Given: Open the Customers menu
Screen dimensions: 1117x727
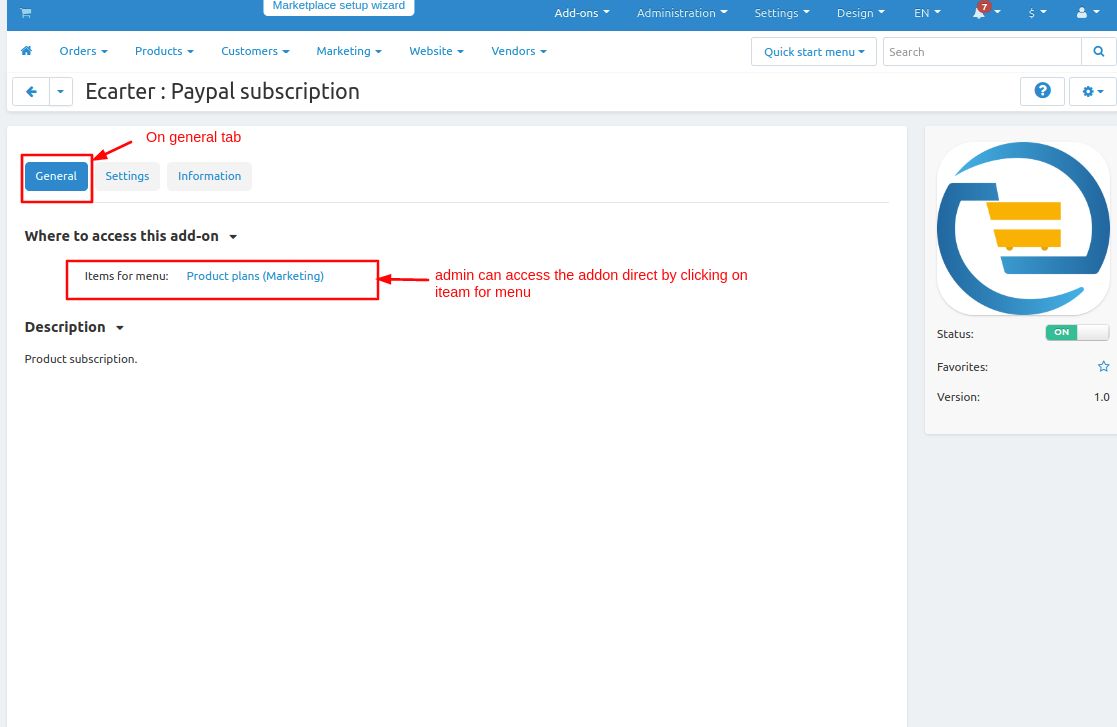Looking at the screenshot, I should point(255,51).
